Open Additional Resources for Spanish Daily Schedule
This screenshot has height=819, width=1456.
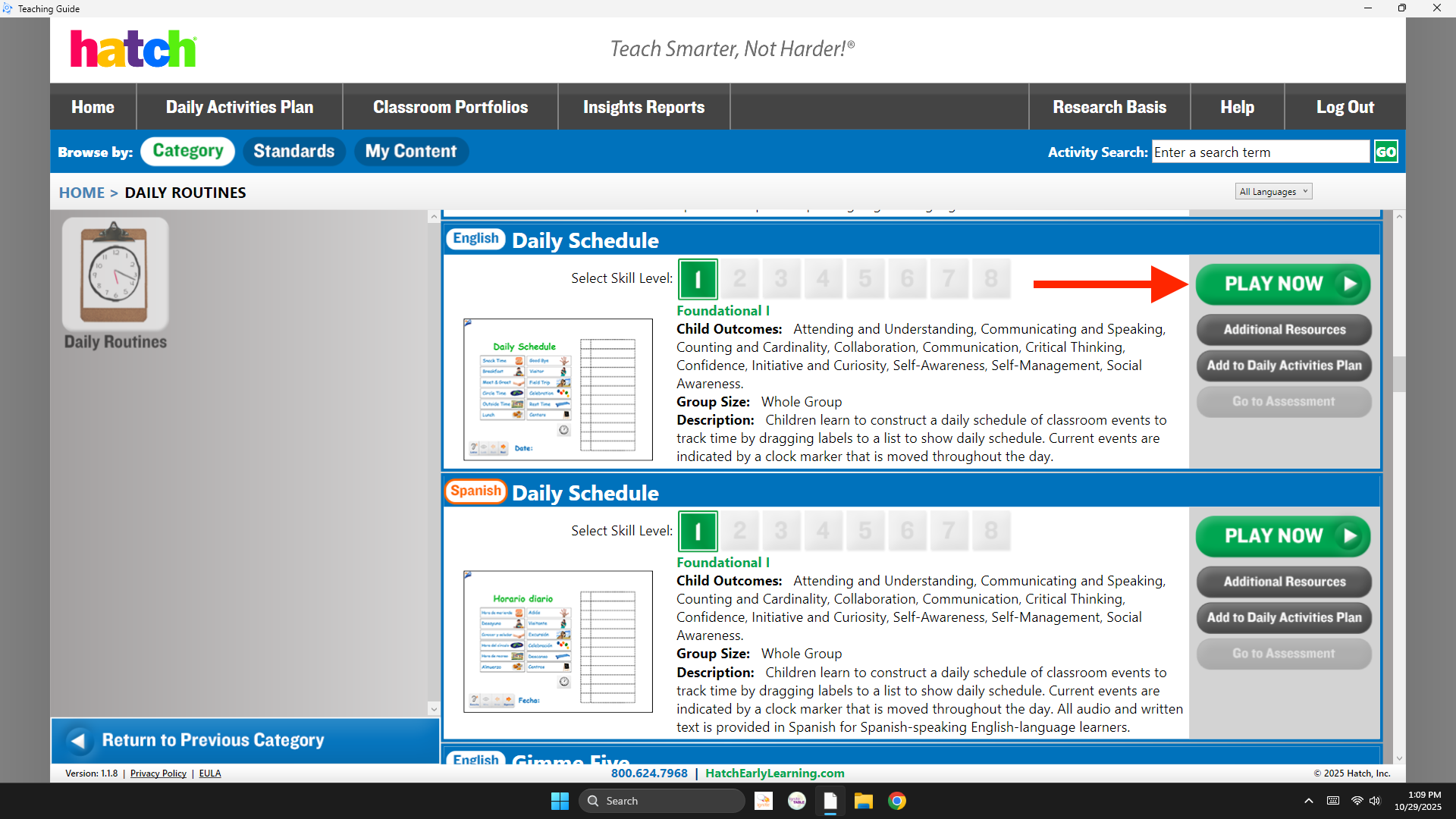pyautogui.click(x=1284, y=582)
